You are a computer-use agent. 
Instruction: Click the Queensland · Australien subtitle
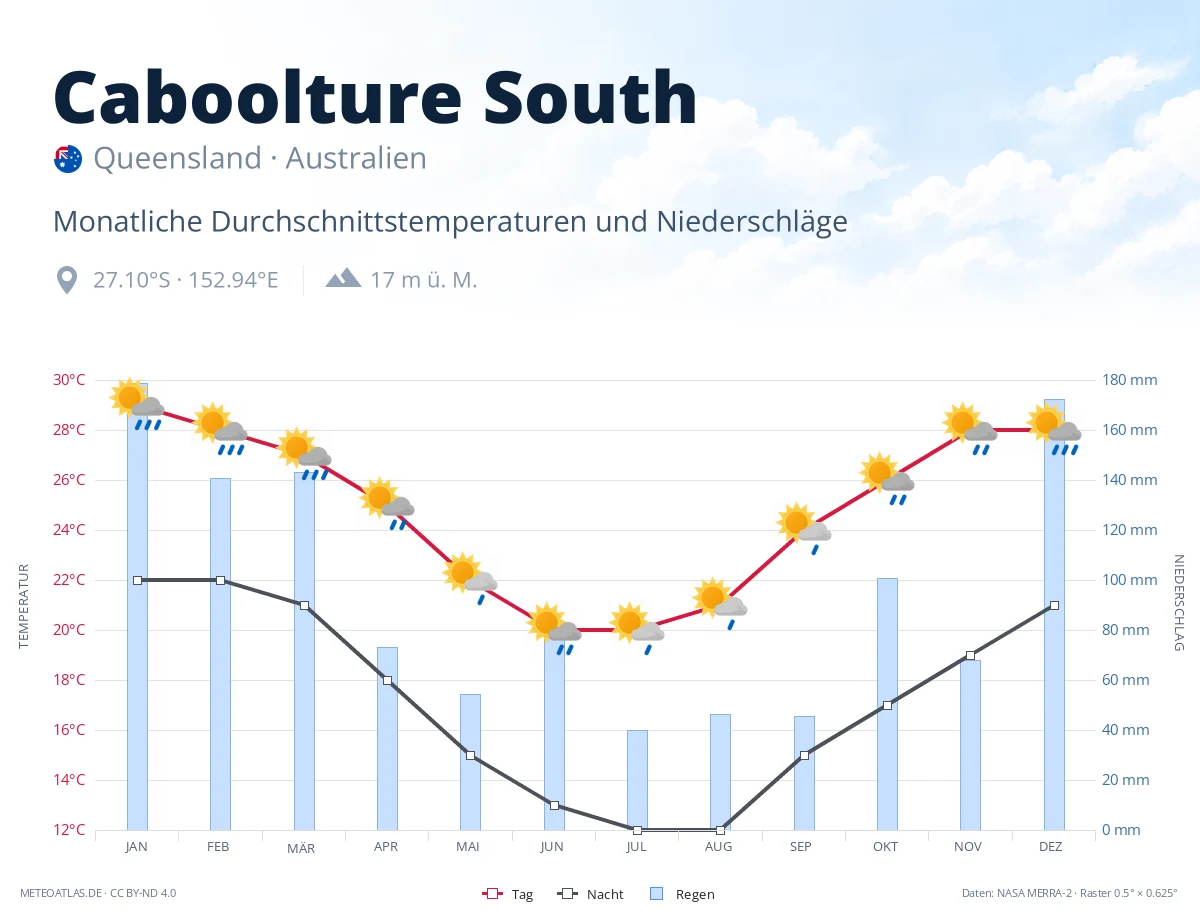click(x=260, y=159)
